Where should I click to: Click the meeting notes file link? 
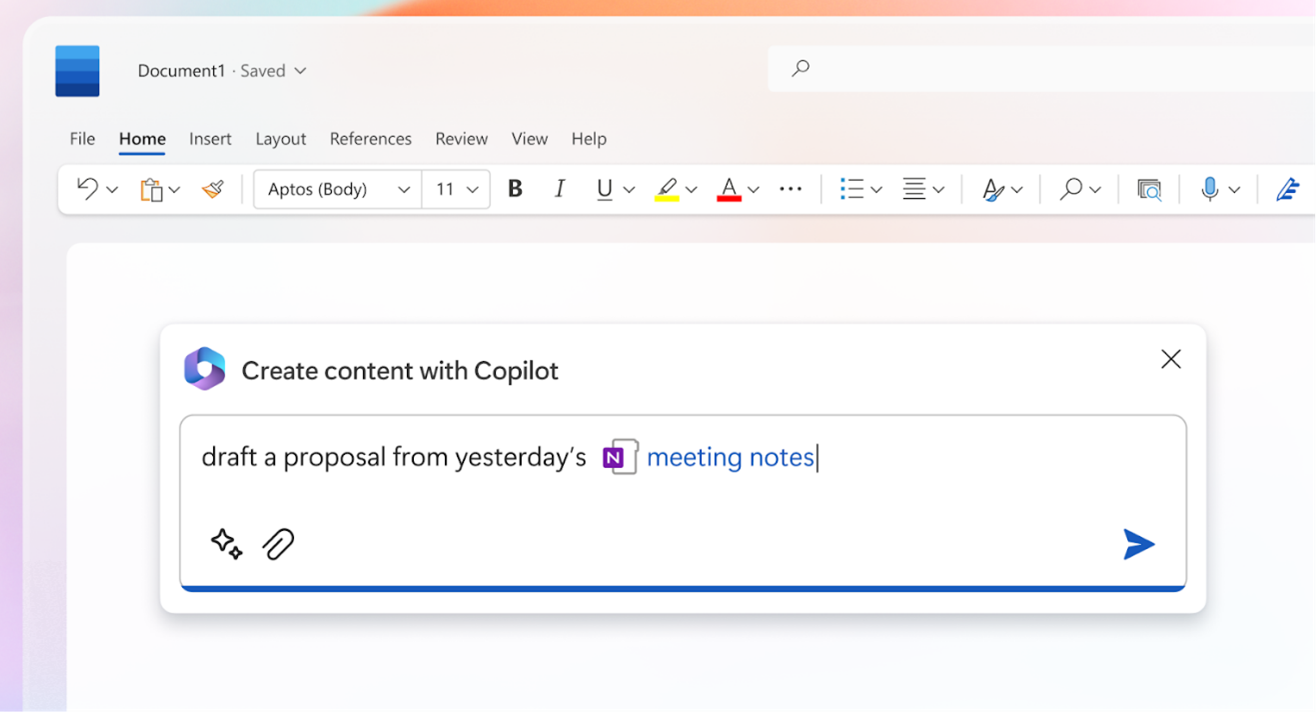tap(731, 457)
